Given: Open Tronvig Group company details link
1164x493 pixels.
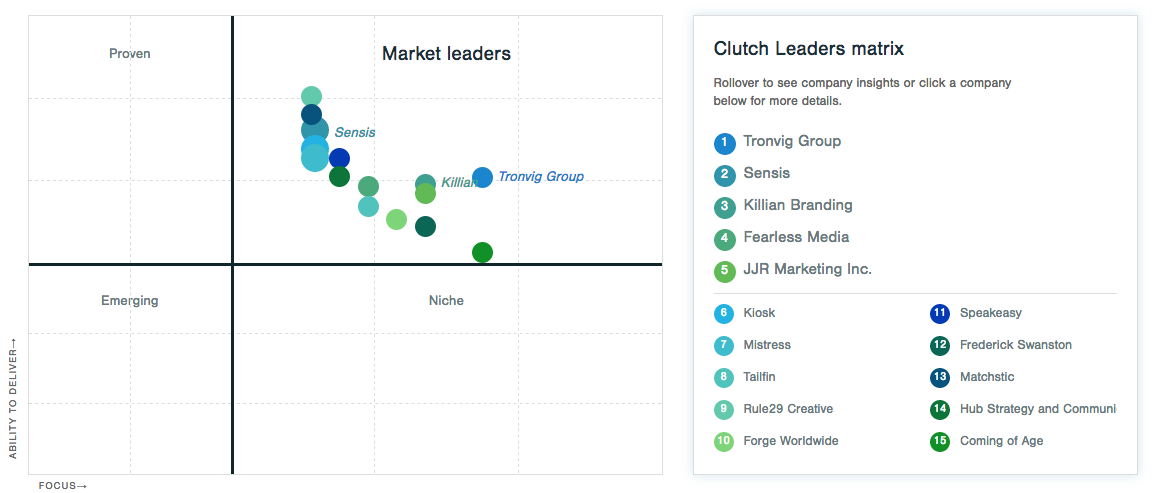Looking at the screenshot, I should pos(792,141).
